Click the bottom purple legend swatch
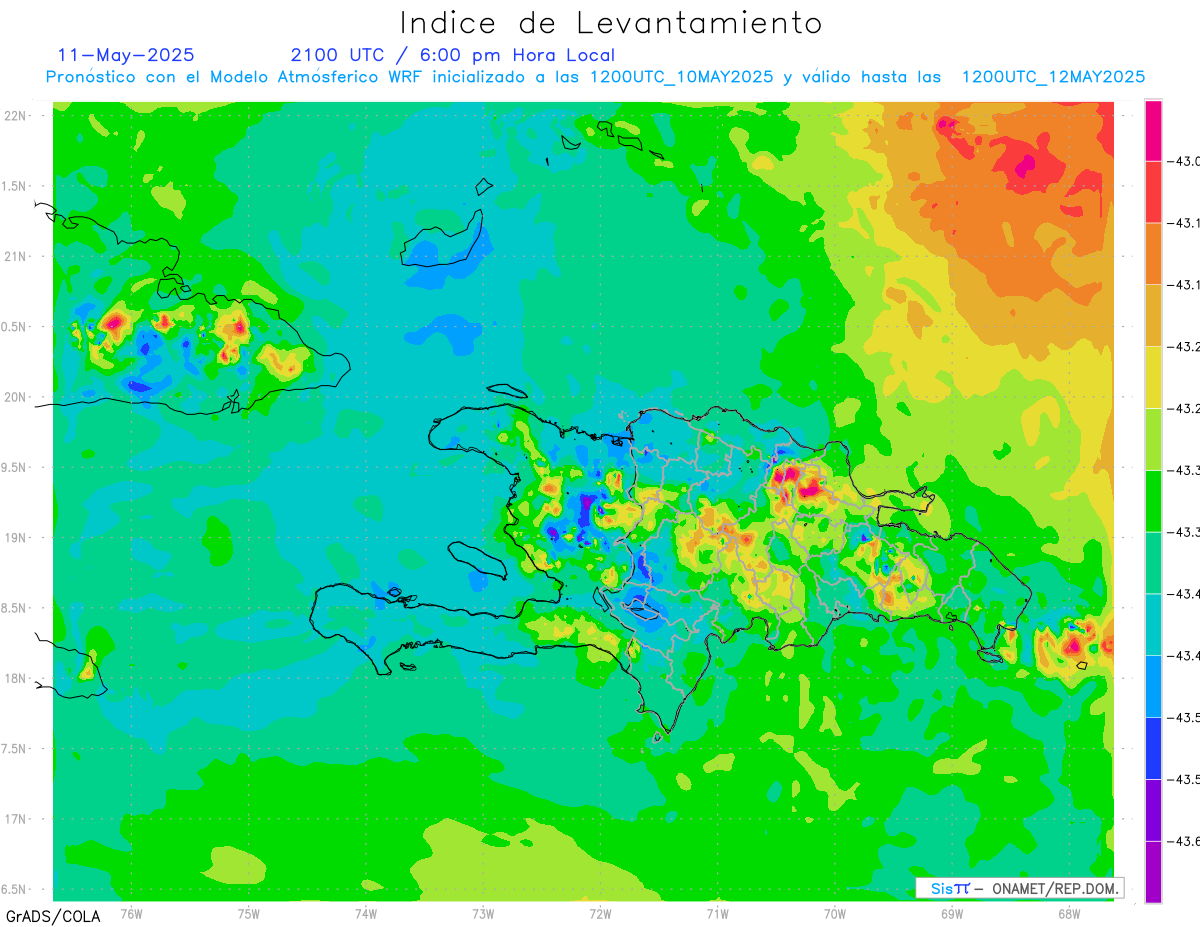 pyautogui.click(x=1153, y=872)
